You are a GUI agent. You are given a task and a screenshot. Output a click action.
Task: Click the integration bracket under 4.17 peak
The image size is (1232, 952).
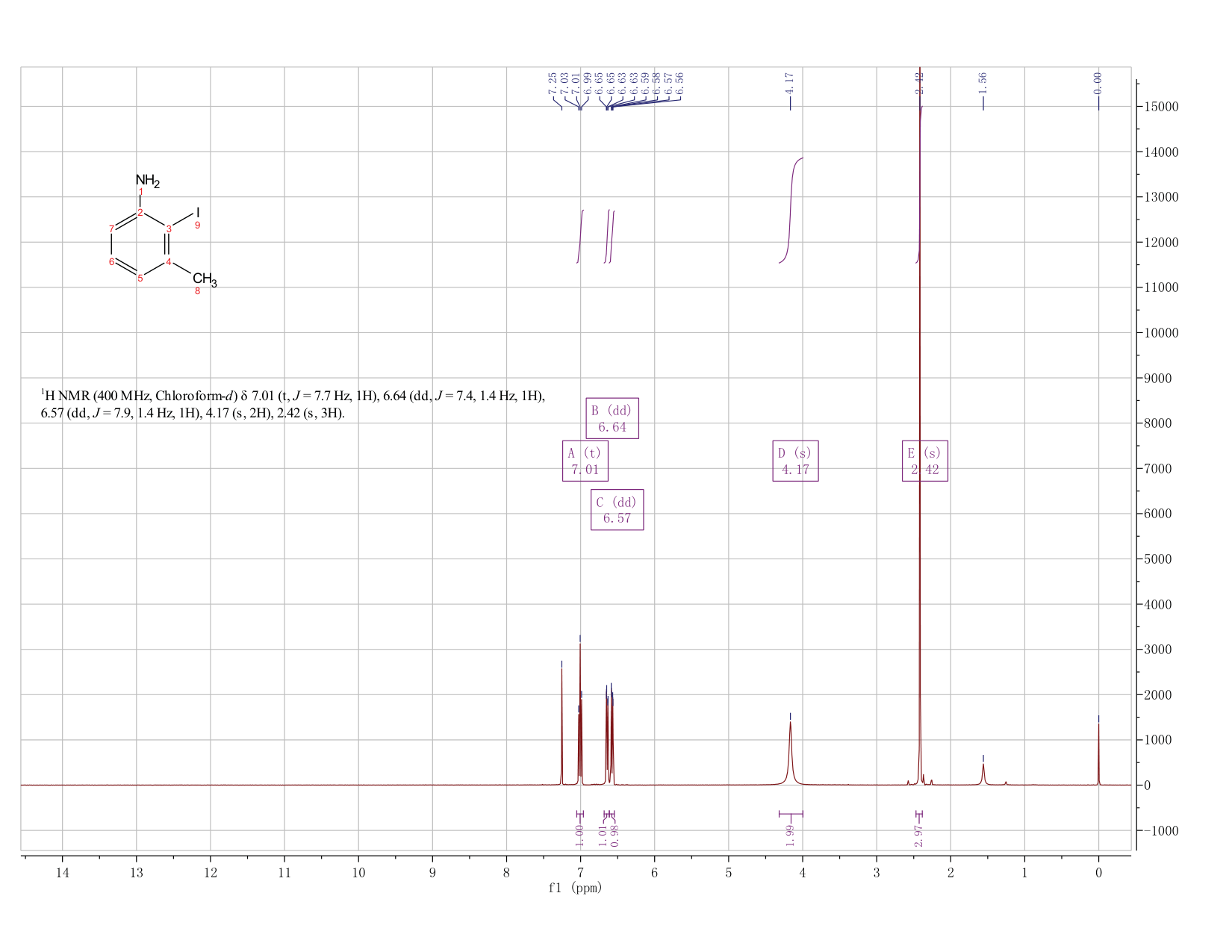coord(791,814)
